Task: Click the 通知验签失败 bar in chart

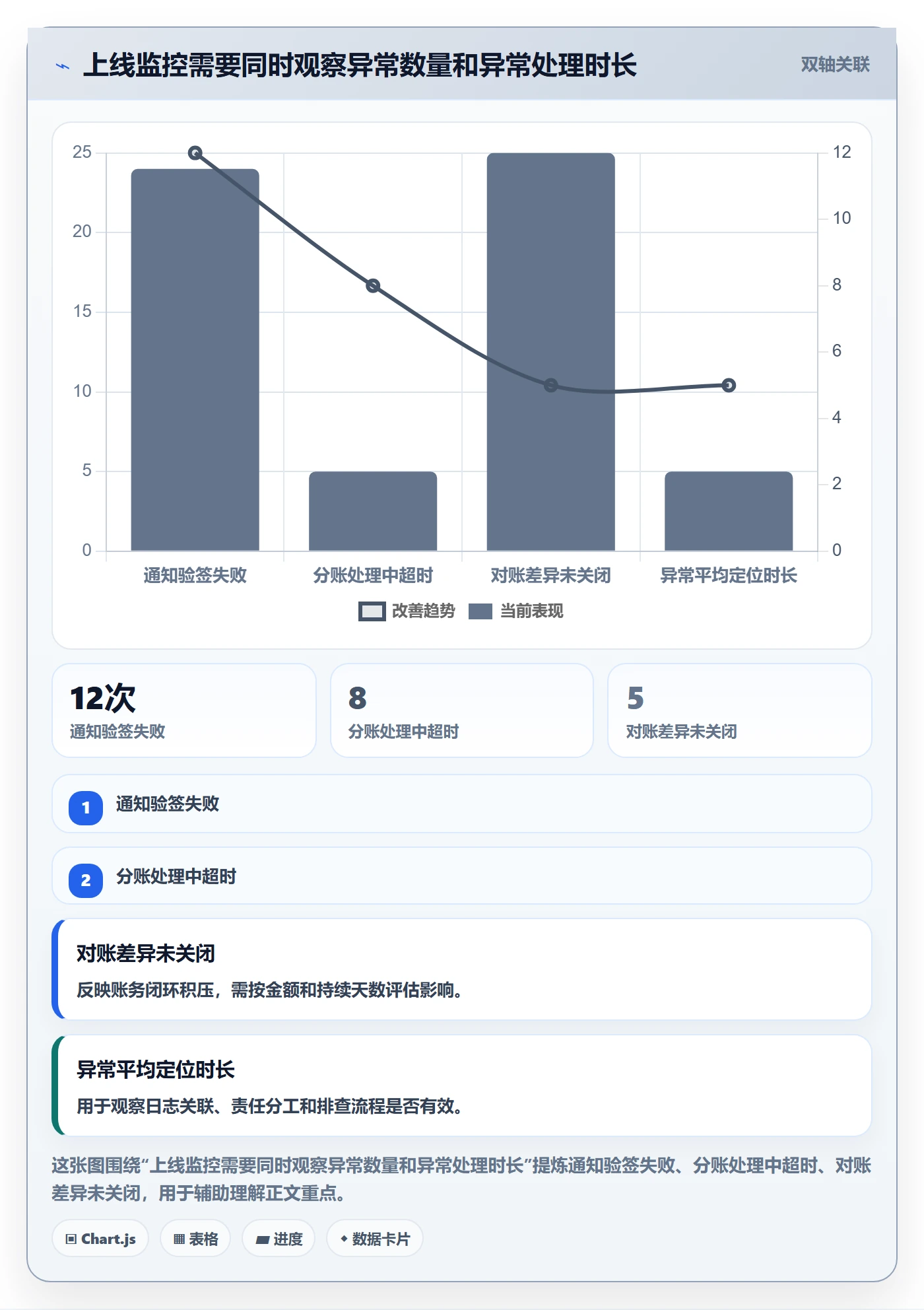Action: coord(195,360)
